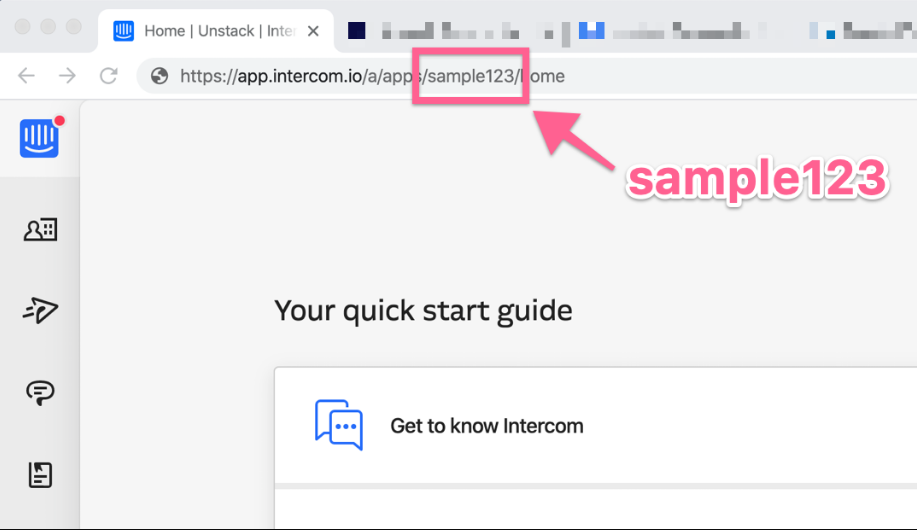This screenshot has height=530, width=917.
Task: Close the Home | Unstack tab
Action: tap(313, 31)
